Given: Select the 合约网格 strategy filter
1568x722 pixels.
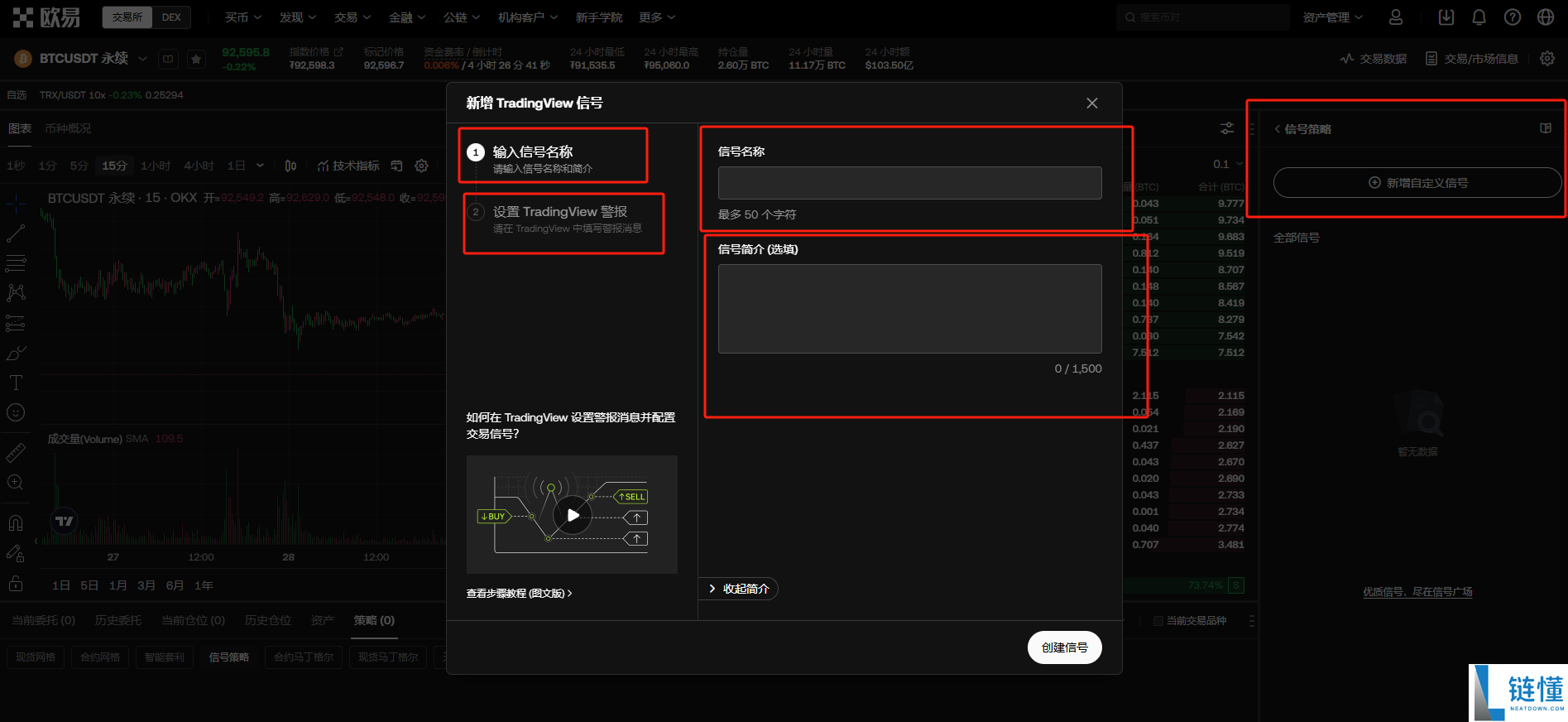Looking at the screenshot, I should point(100,657).
